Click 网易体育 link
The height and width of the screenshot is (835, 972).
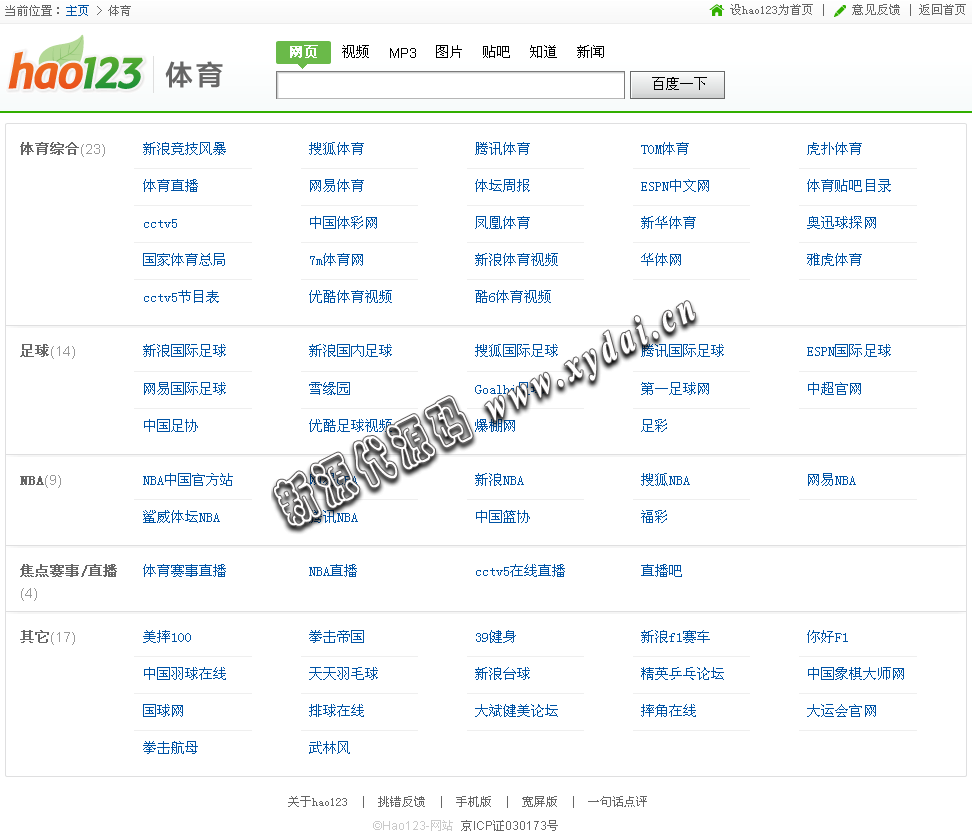point(337,186)
